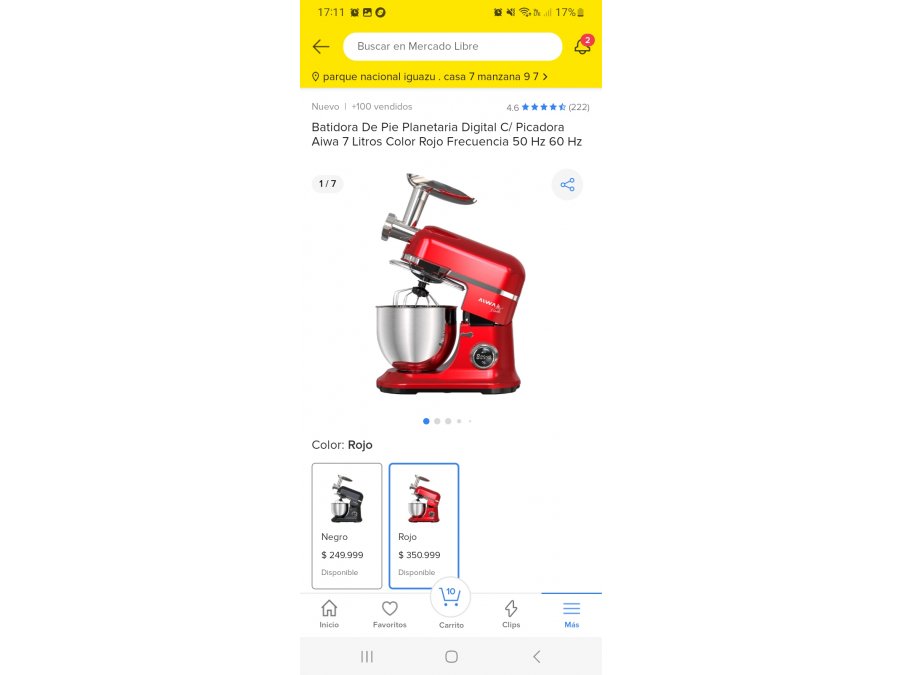Image resolution: width=900 pixels, height=675 pixels.
Task: Tap Android system back chevron
Action: pos(537,657)
